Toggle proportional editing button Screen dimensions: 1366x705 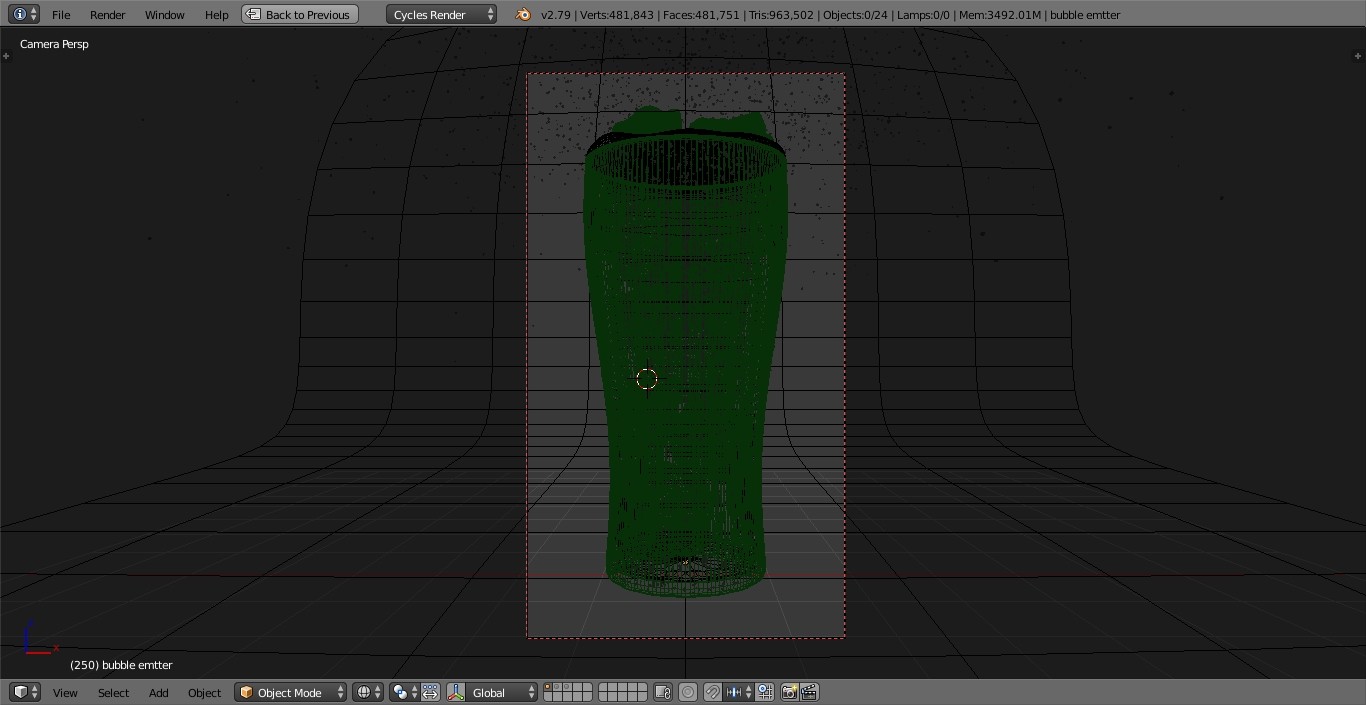pos(688,692)
